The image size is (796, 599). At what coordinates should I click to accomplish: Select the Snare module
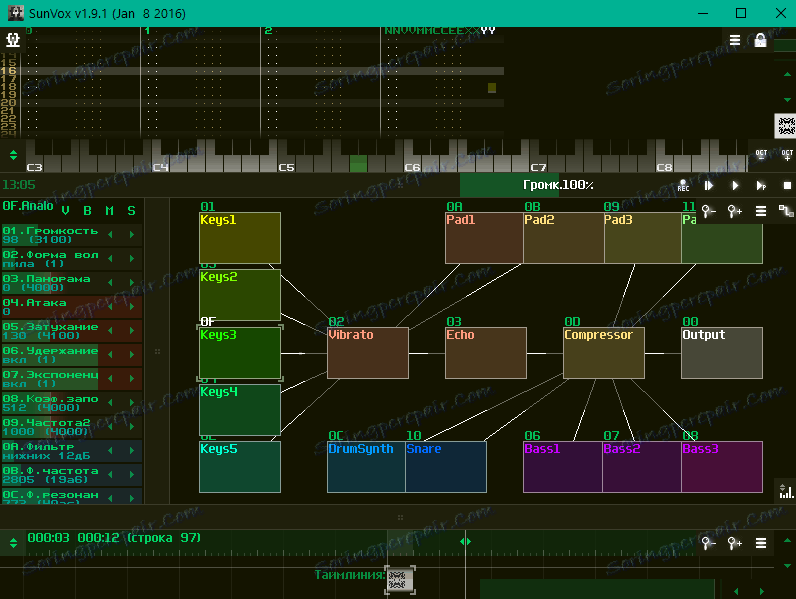[x=446, y=467]
